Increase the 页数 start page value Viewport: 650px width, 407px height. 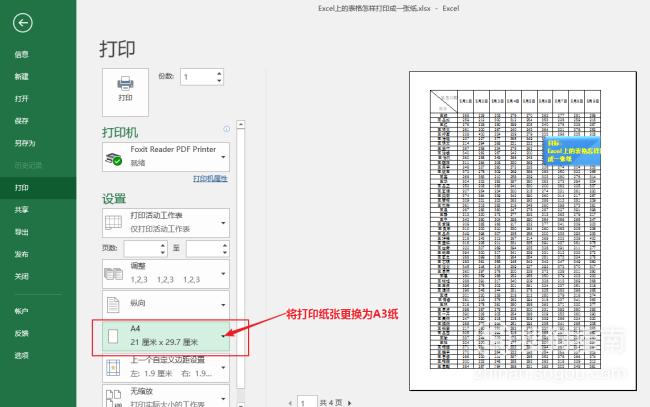click(x=163, y=245)
